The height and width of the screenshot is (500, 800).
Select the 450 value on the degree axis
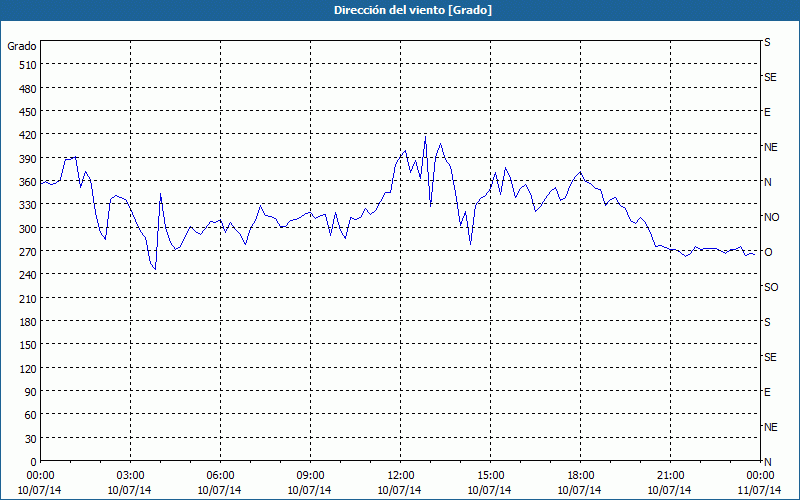(28, 112)
